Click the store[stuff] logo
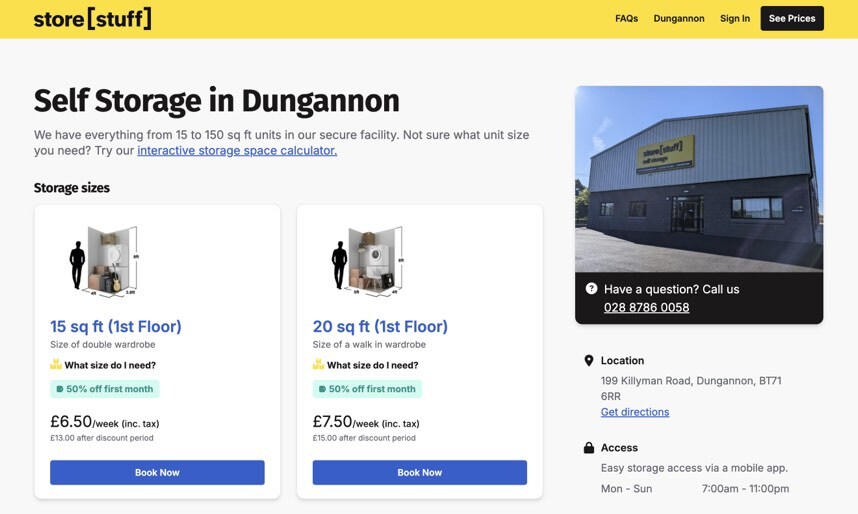The image size is (858, 514). click(92, 19)
